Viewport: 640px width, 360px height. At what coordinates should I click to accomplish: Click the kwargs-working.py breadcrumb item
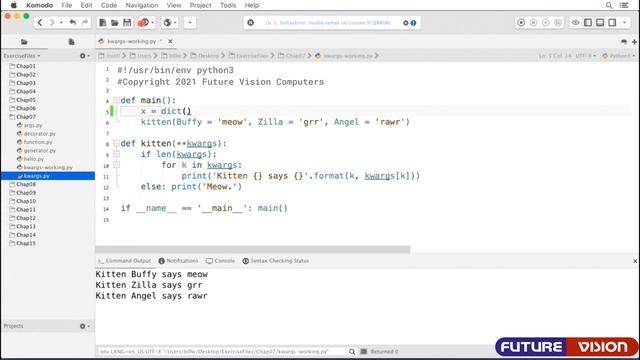(344, 56)
